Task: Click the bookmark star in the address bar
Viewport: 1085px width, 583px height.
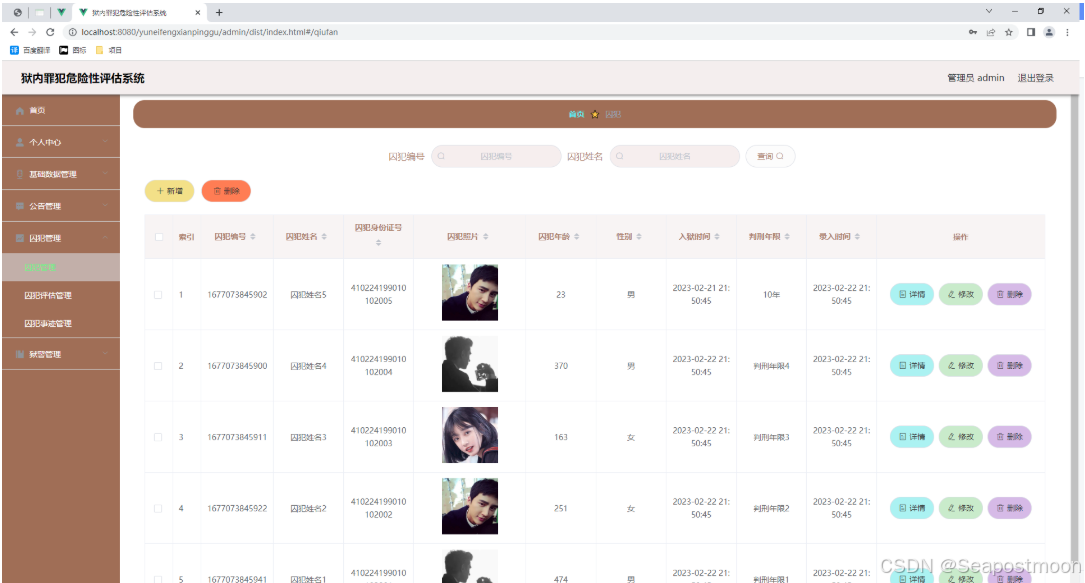Action: [1010, 31]
